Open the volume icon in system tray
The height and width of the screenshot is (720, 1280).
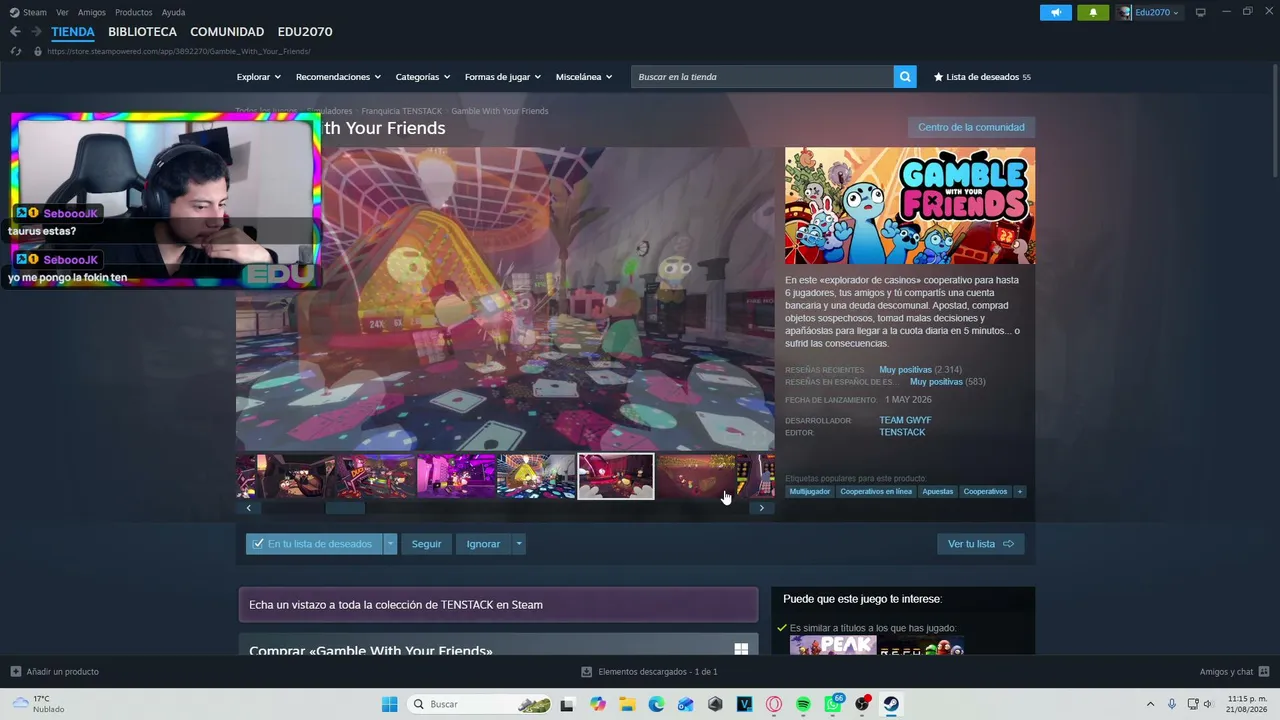coord(1210,704)
